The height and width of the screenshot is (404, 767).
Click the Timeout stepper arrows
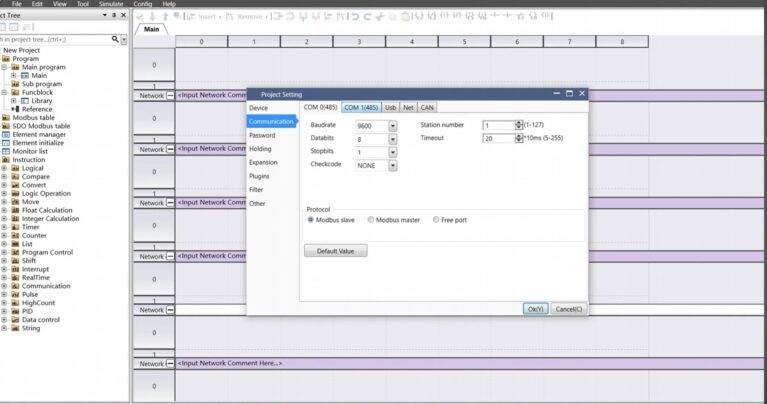(519, 138)
